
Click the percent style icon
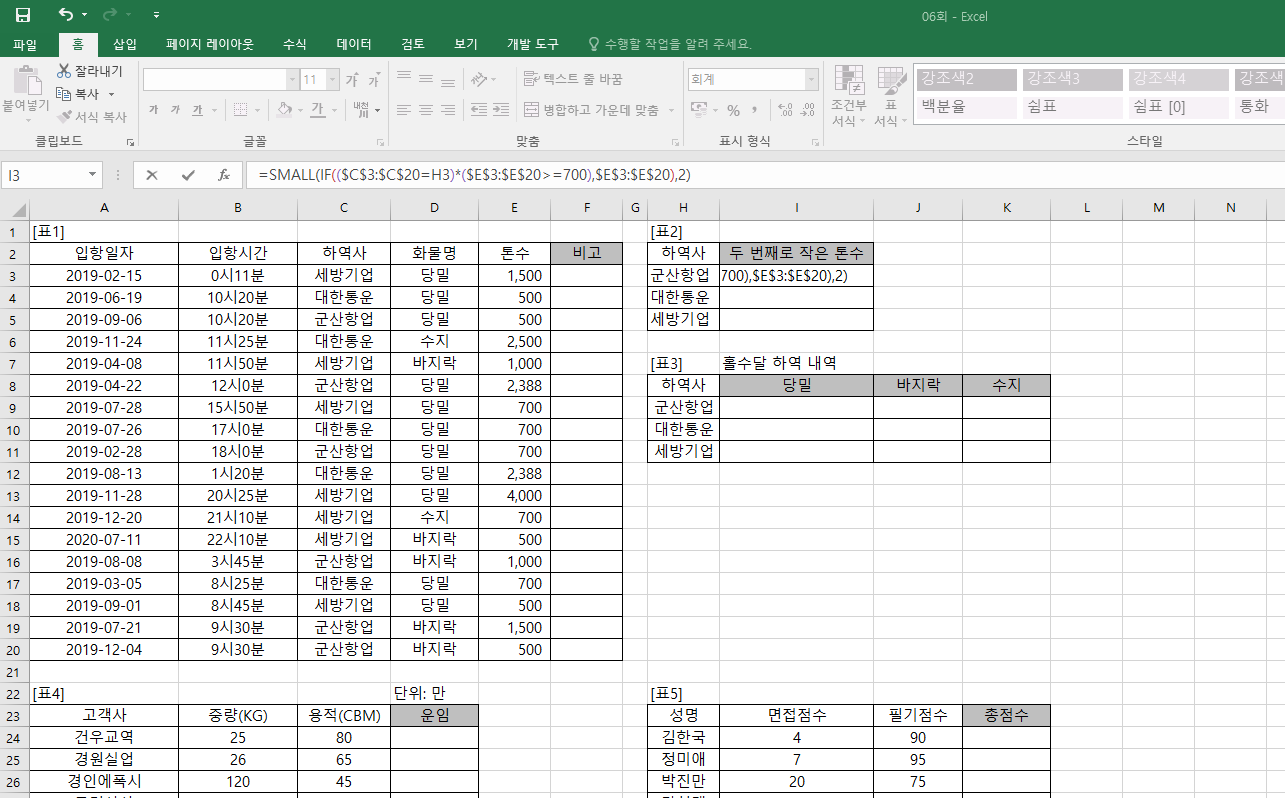pos(733,110)
